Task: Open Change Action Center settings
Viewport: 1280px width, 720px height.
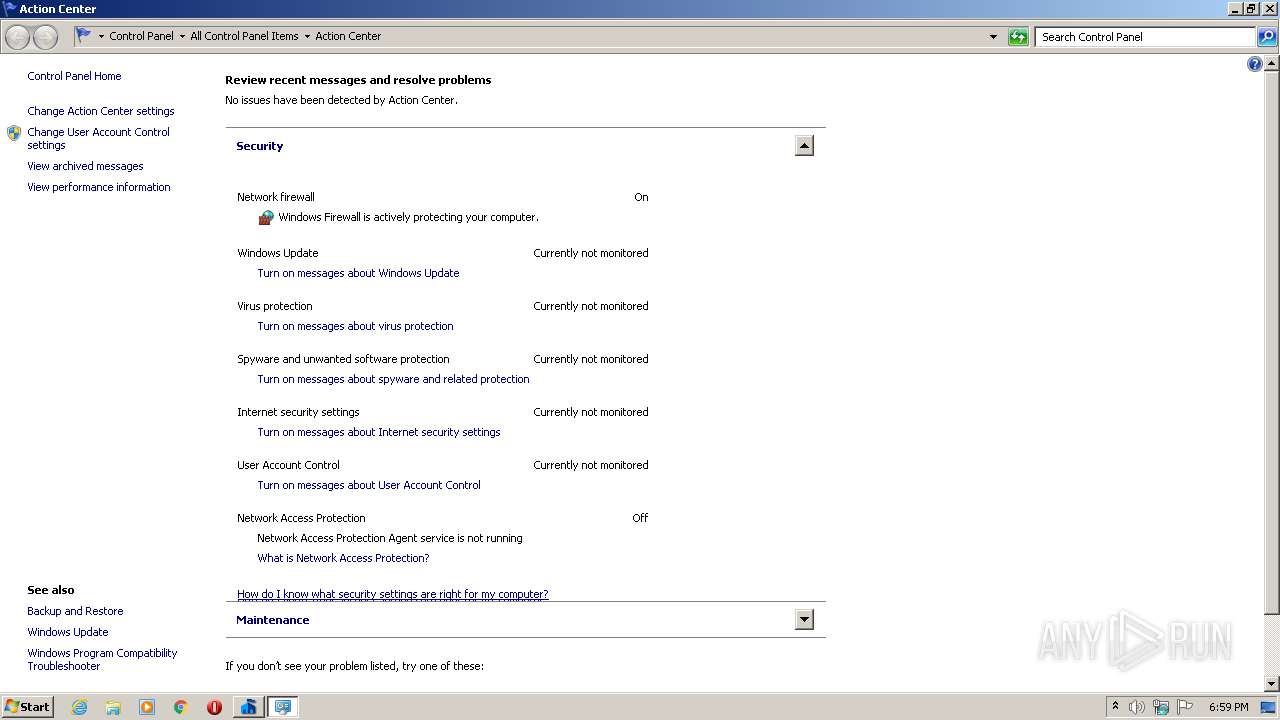Action: pyautogui.click(x=101, y=111)
